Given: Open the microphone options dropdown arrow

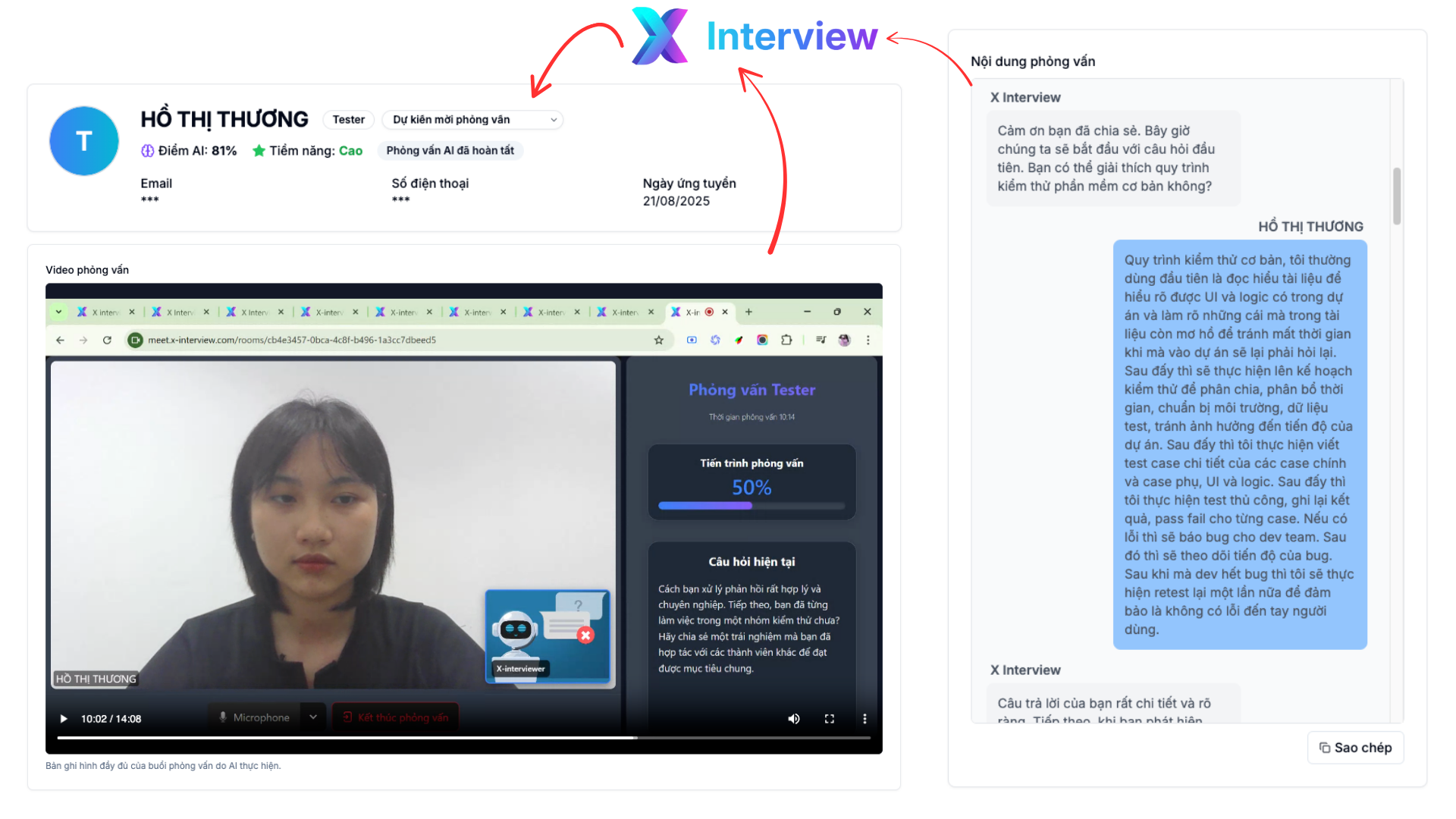Looking at the screenshot, I should click(313, 717).
